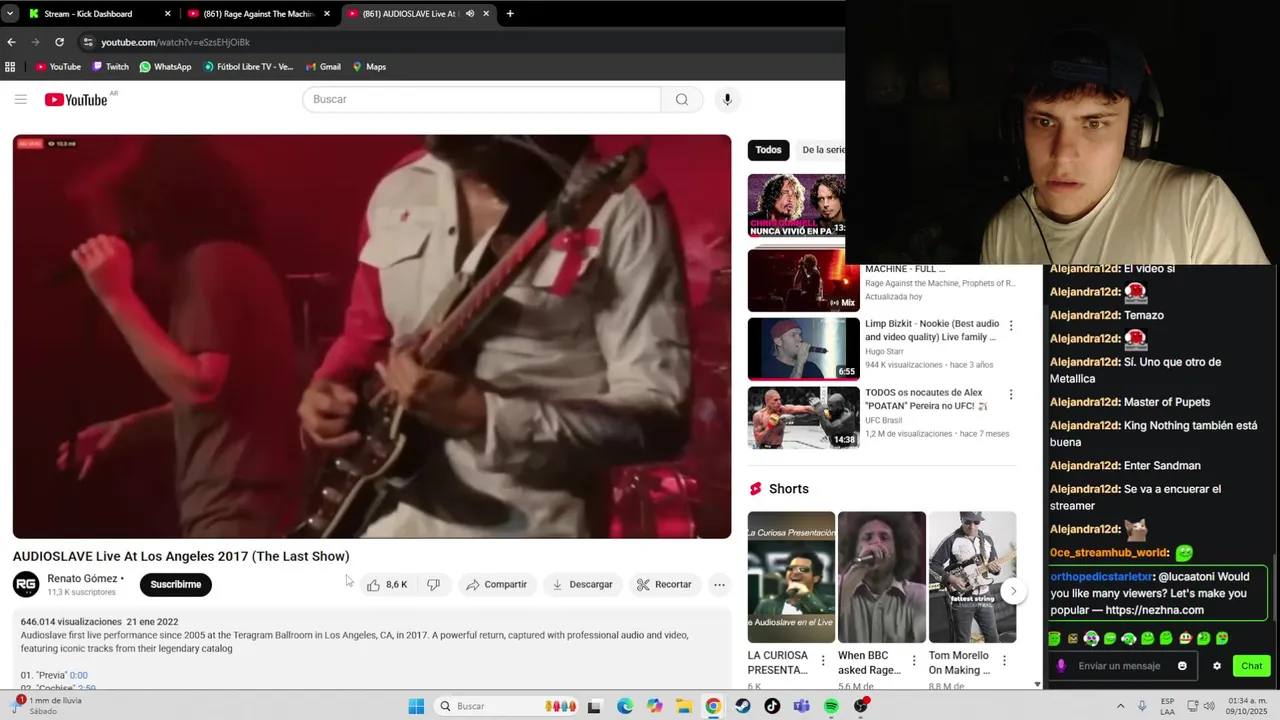Click the Windows taskbar search box

[x=507, y=706]
